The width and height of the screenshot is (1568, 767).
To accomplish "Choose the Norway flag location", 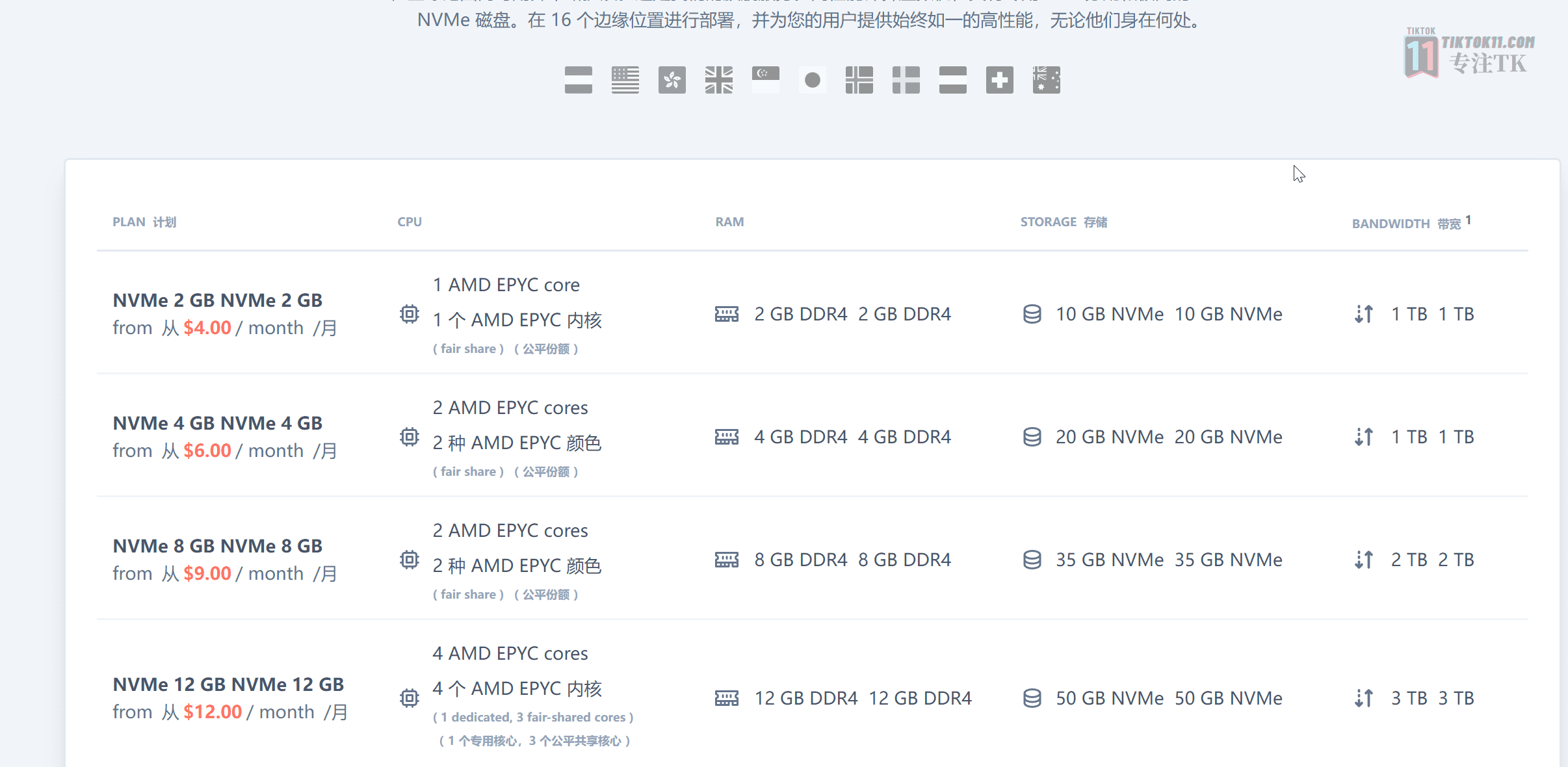I will click(859, 80).
